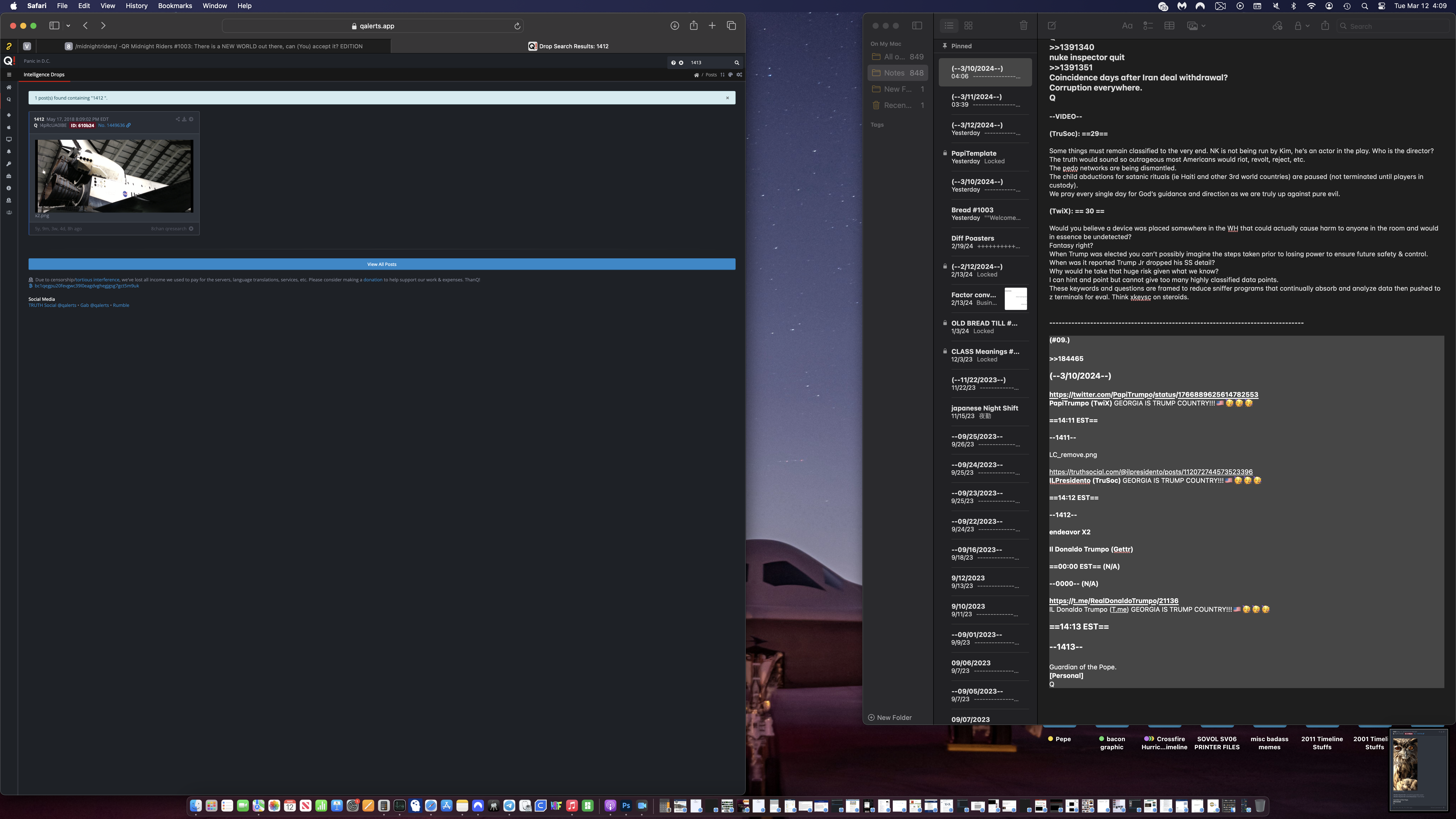Add a checklist in Notes toolbar
Screen dimensions: 1456x819
(x=1148, y=26)
